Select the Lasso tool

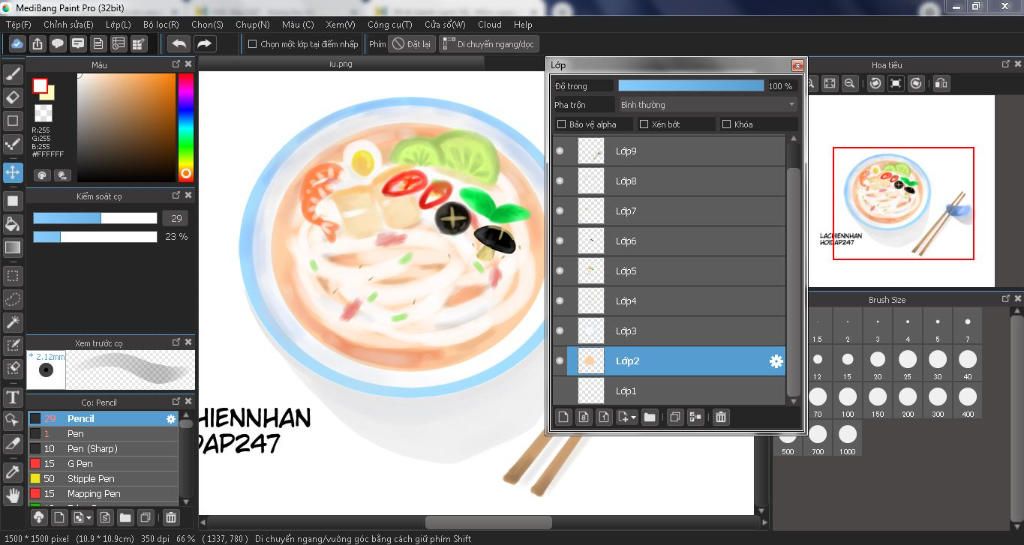tap(12, 299)
